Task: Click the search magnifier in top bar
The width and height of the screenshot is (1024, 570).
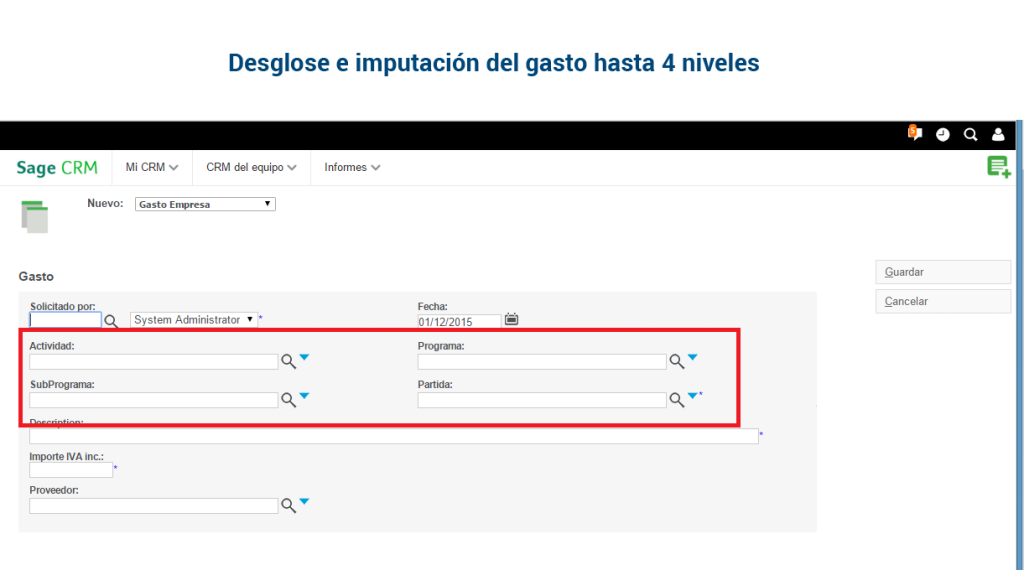Action: coord(970,135)
